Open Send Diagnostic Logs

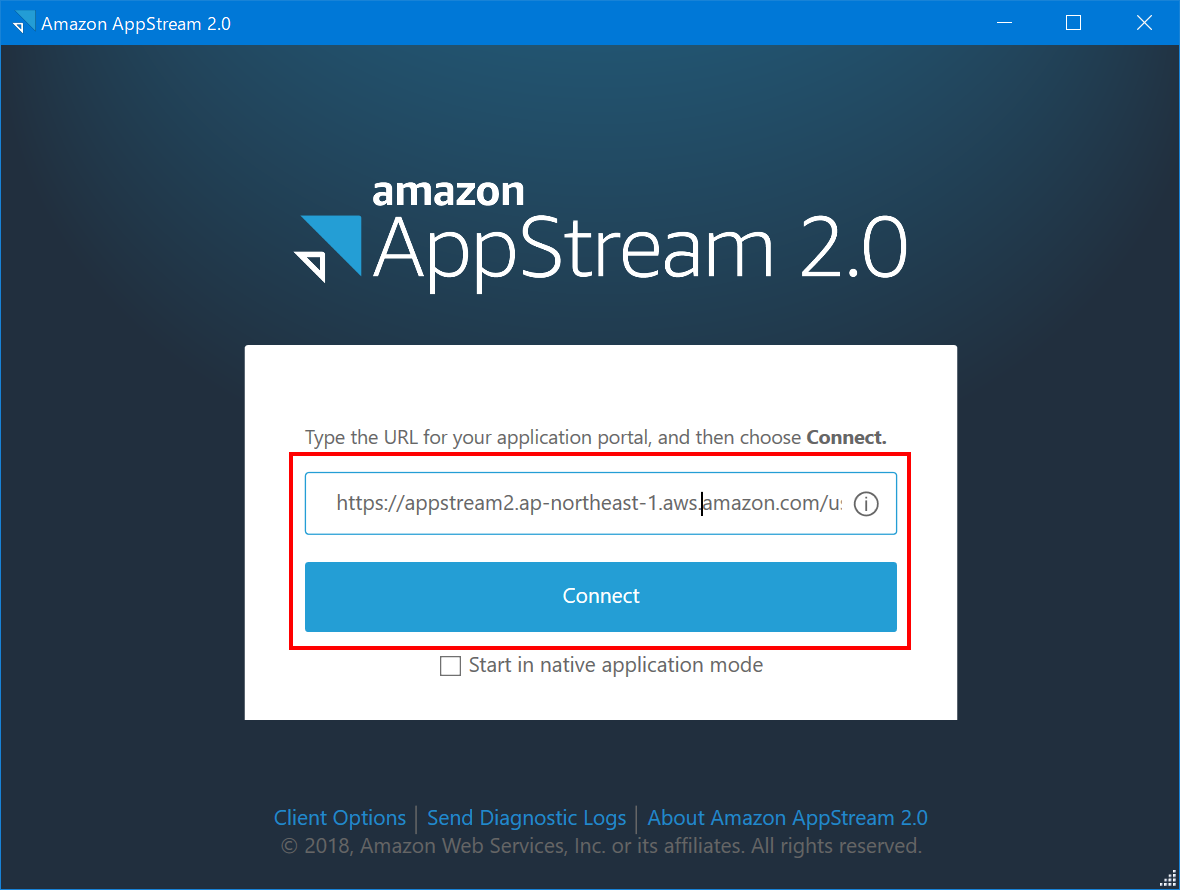[x=526, y=817]
